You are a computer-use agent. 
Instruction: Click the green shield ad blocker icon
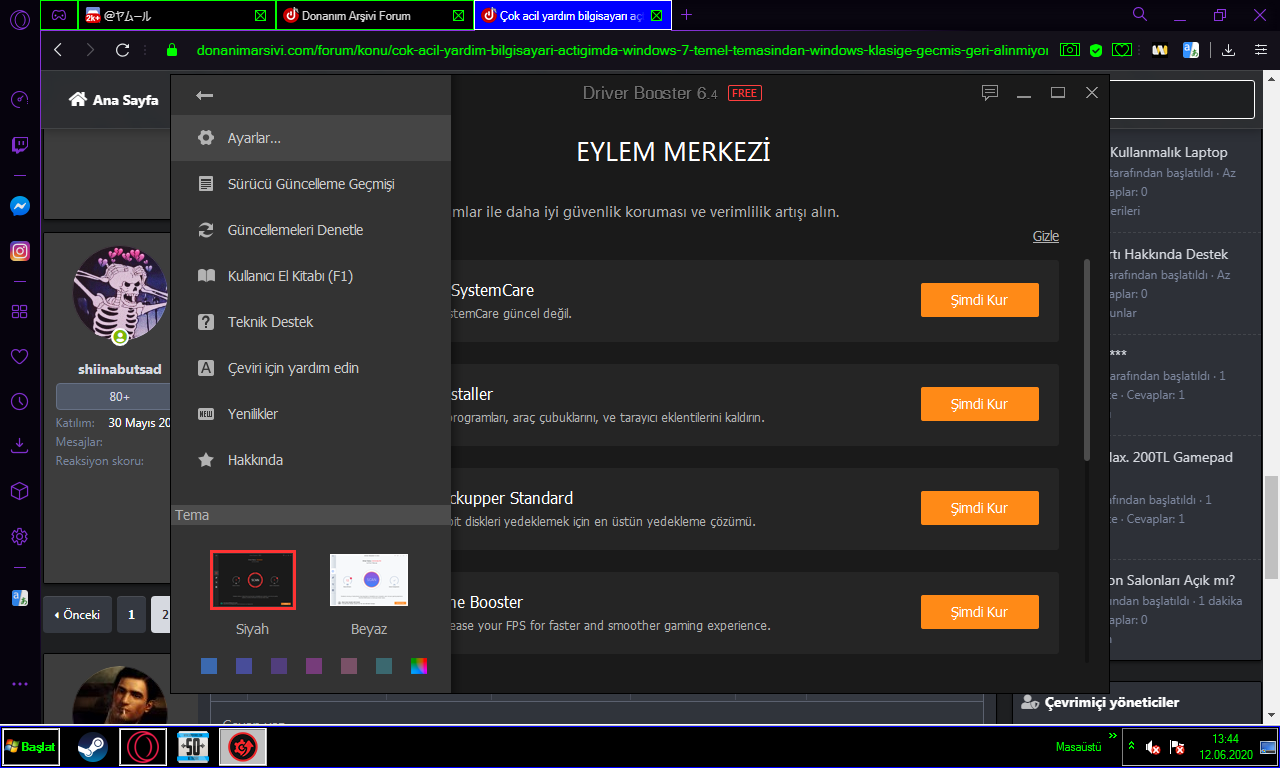(1096, 49)
